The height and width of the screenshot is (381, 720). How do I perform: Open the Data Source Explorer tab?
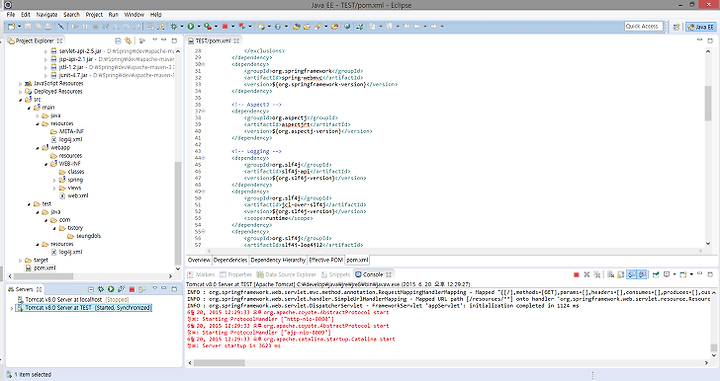[x=286, y=275]
